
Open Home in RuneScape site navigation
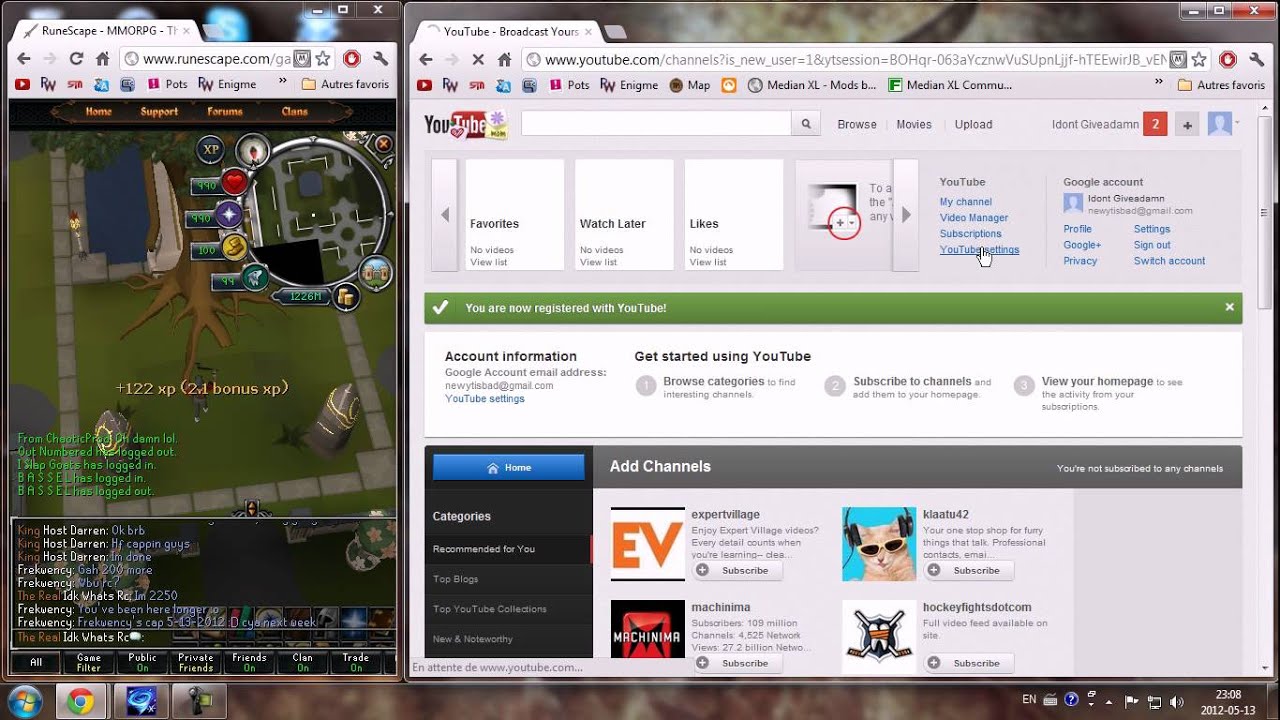point(98,112)
